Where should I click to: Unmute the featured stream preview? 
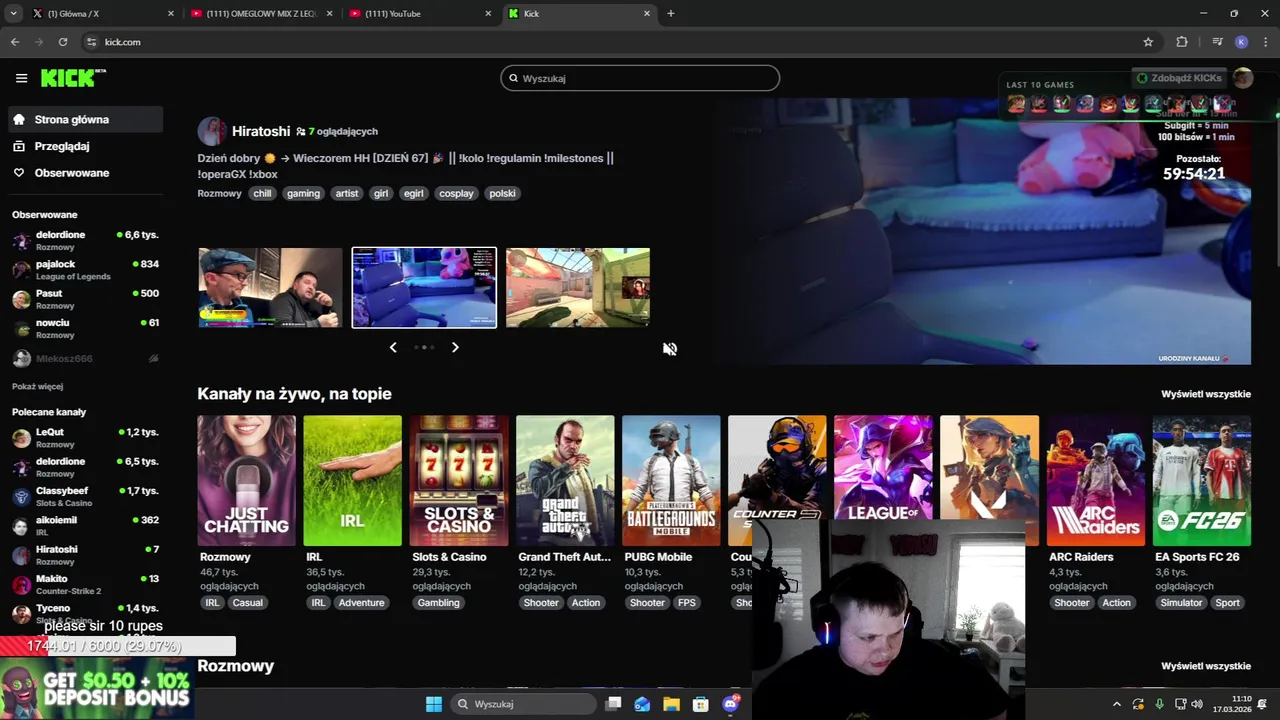[x=670, y=349]
